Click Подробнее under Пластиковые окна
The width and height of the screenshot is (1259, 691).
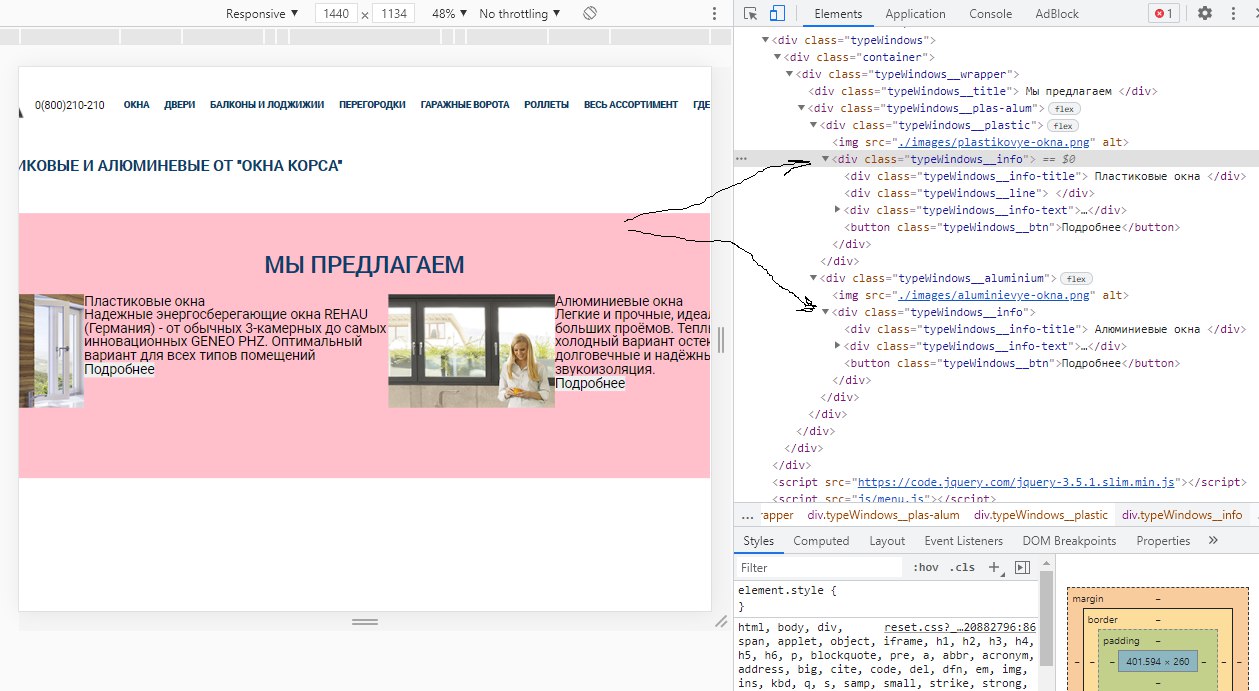pyautogui.click(x=119, y=370)
